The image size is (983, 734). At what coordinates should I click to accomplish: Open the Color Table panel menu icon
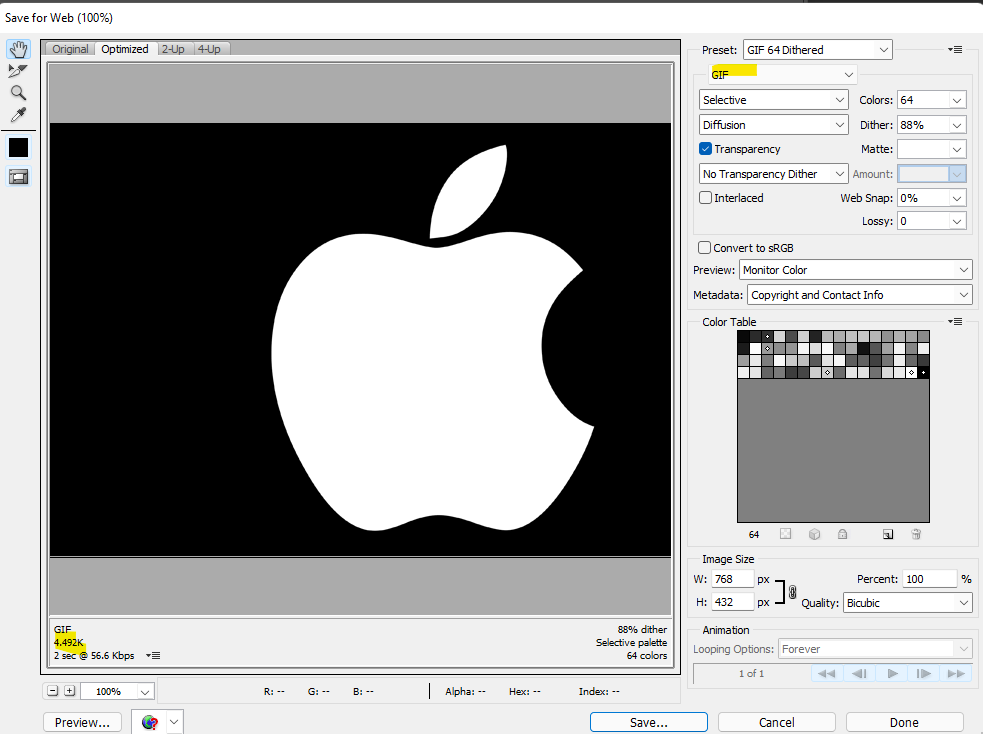click(x=955, y=322)
